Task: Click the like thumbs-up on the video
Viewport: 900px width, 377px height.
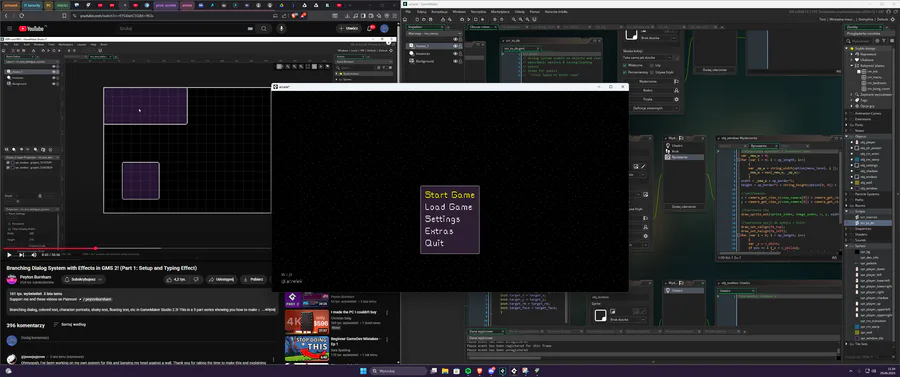Action: pyautogui.click(x=176, y=279)
